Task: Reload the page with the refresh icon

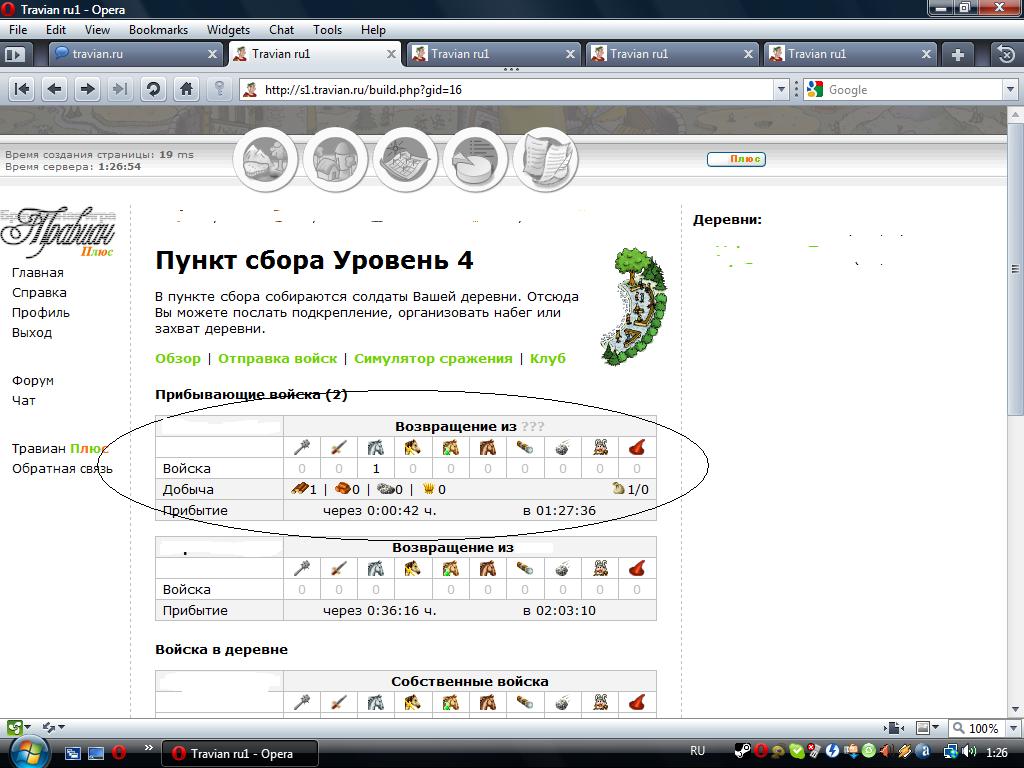Action: coord(153,89)
